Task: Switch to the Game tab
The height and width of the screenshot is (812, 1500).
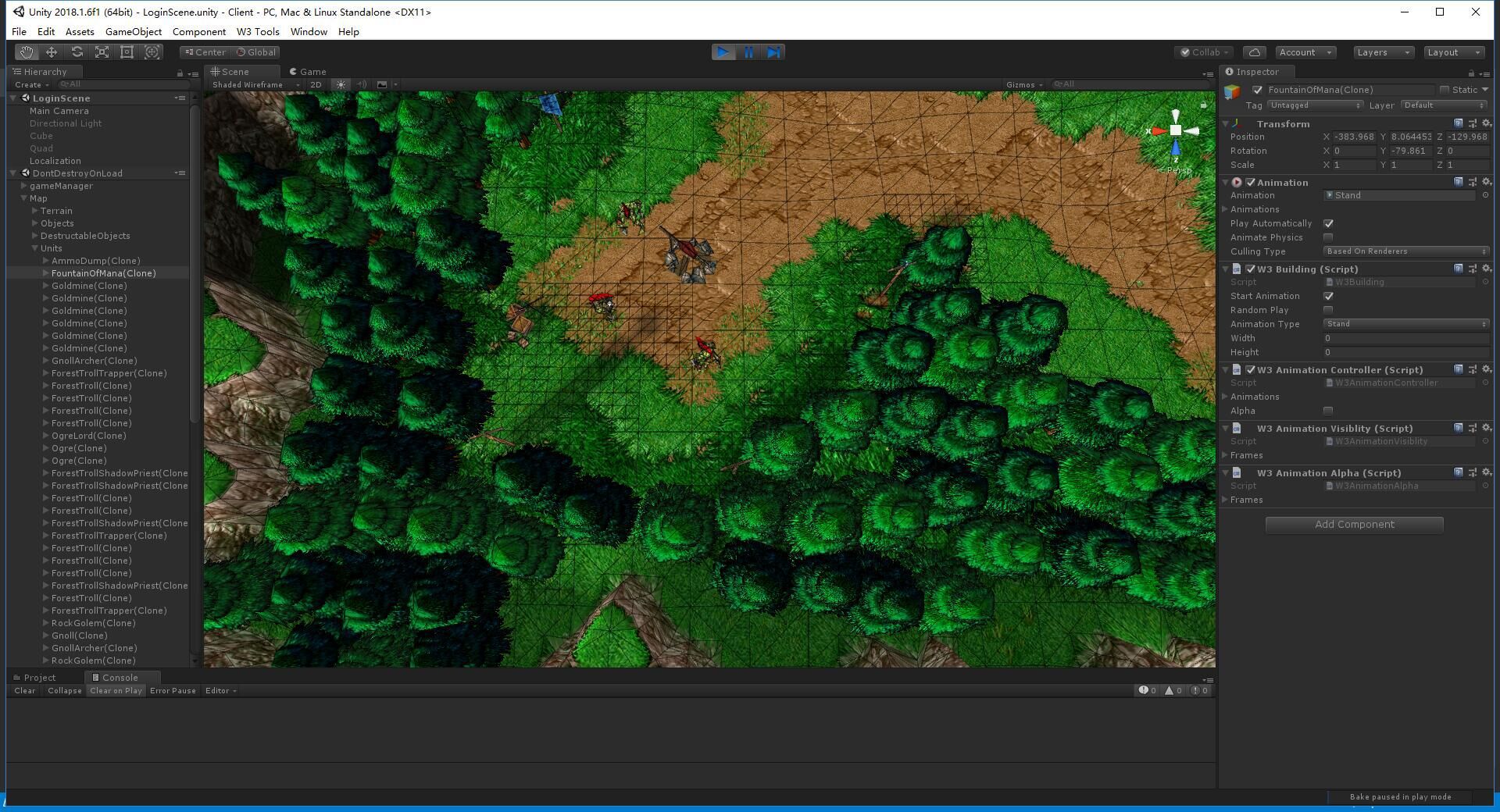Action: 309,71
